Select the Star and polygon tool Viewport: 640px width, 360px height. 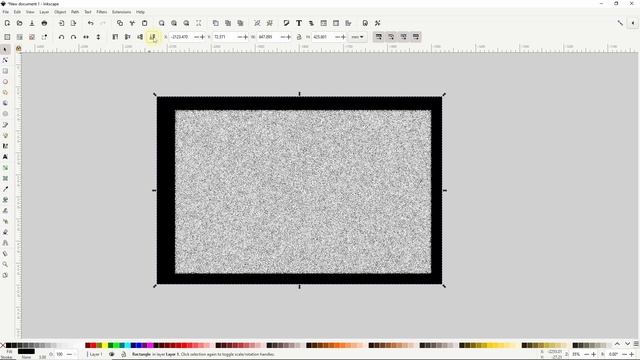tap(5, 93)
